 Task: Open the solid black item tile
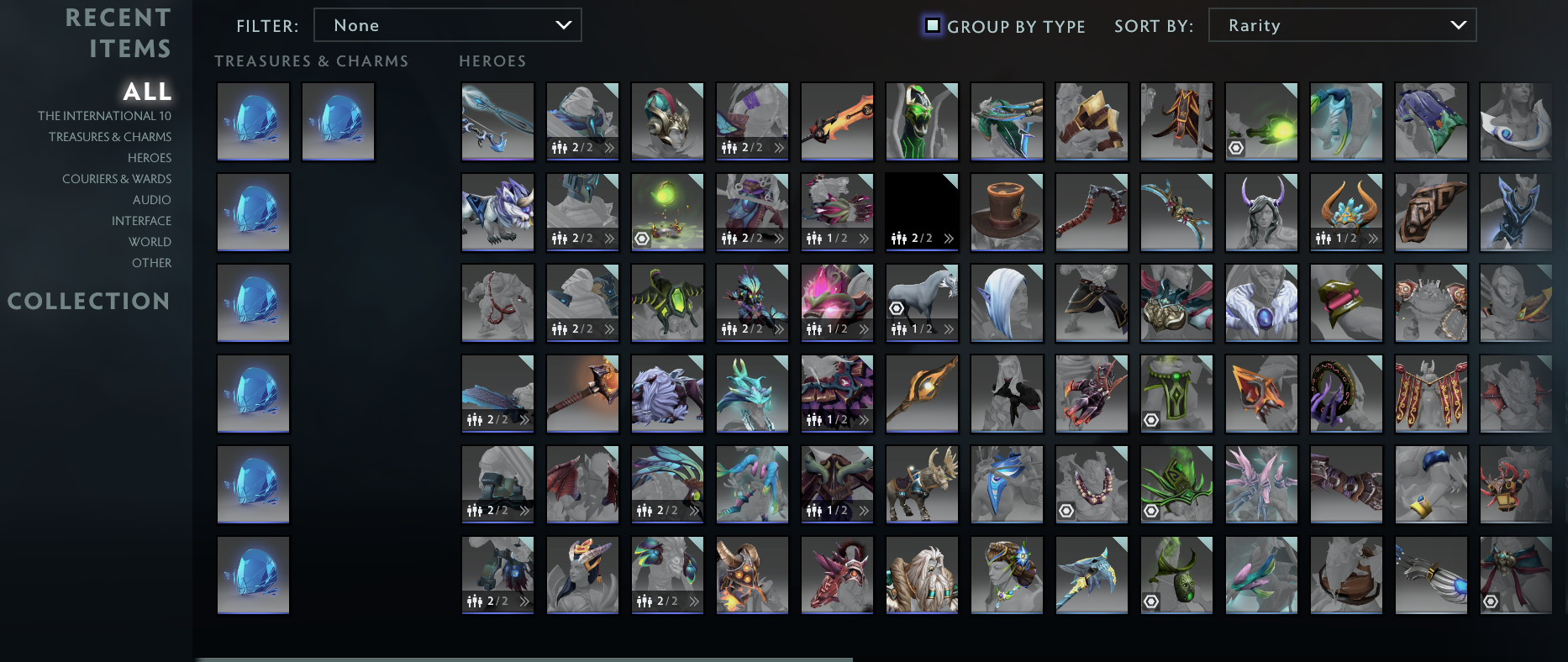(922, 213)
